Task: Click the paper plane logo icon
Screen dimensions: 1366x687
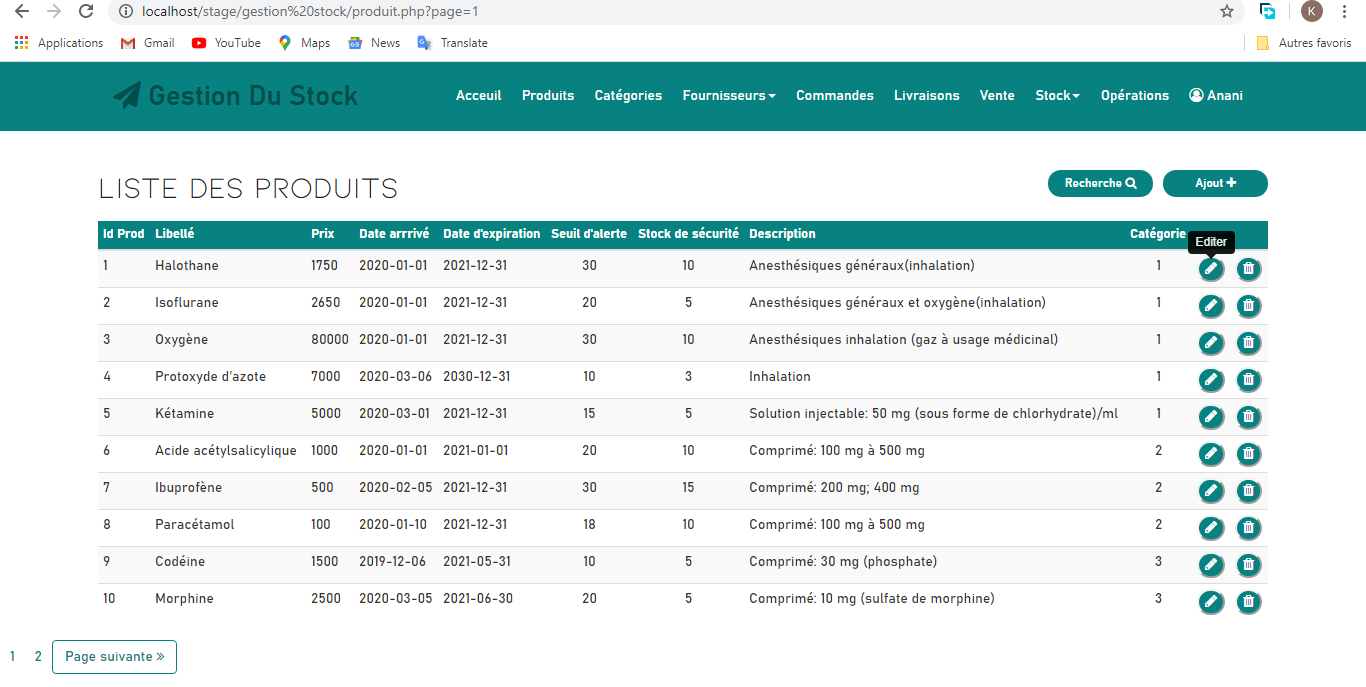Action: (x=128, y=95)
